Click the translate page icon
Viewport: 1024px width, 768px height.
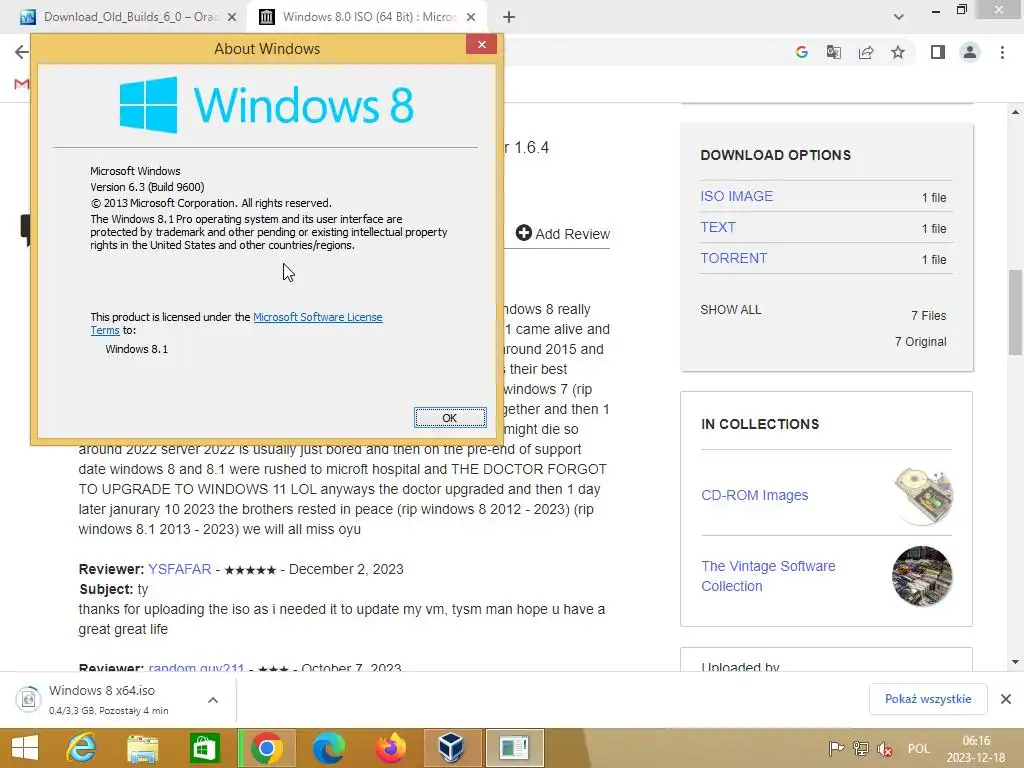click(x=834, y=52)
